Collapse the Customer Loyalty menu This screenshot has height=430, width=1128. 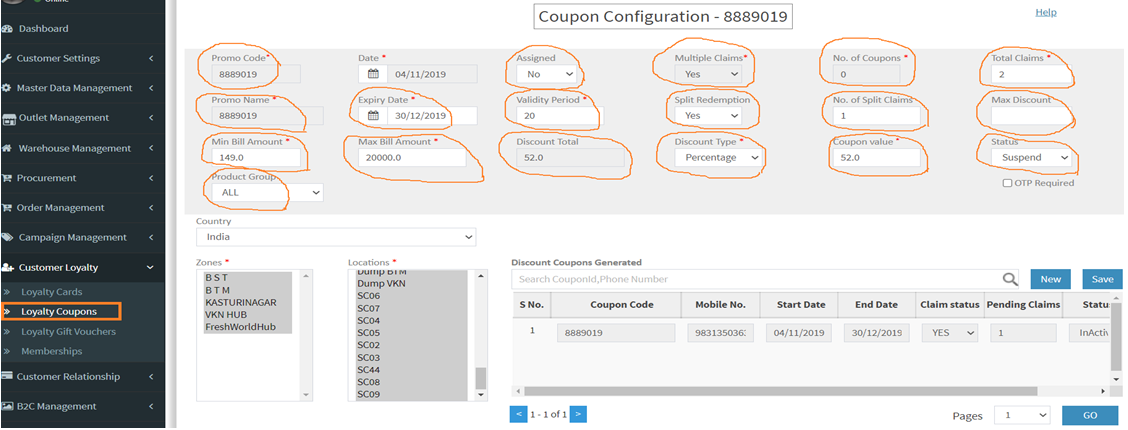pos(150,267)
